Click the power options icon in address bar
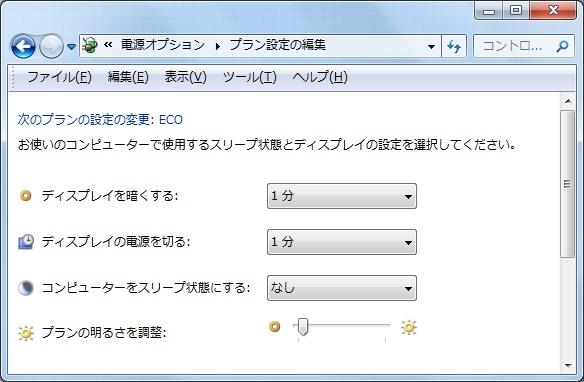This screenshot has width=584, height=382. (x=89, y=45)
